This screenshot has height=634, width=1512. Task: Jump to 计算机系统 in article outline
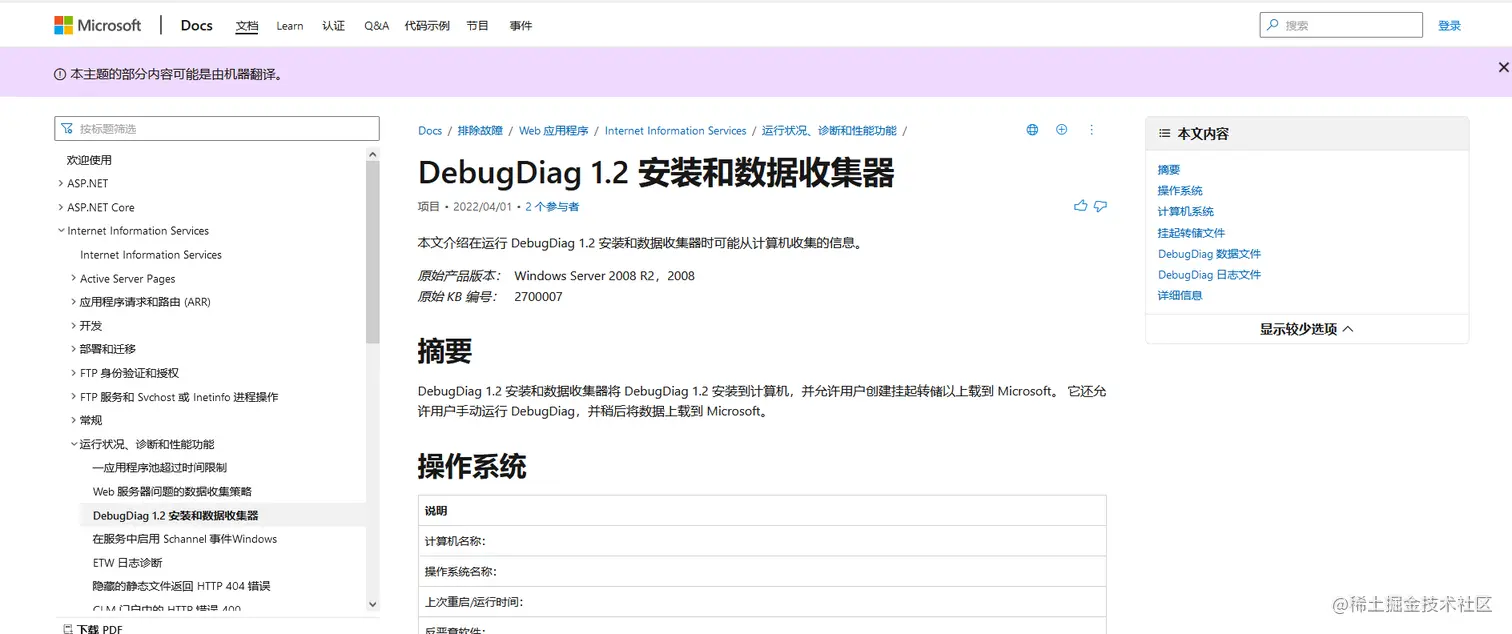pos(1186,212)
